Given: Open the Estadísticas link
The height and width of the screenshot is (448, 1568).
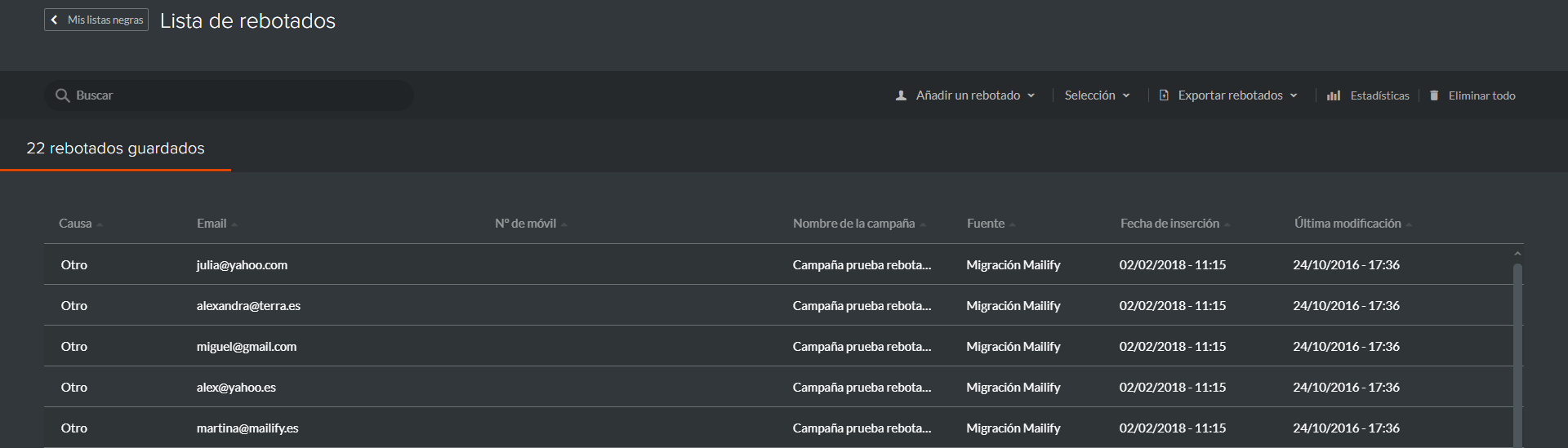Looking at the screenshot, I should click(1379, 95).
